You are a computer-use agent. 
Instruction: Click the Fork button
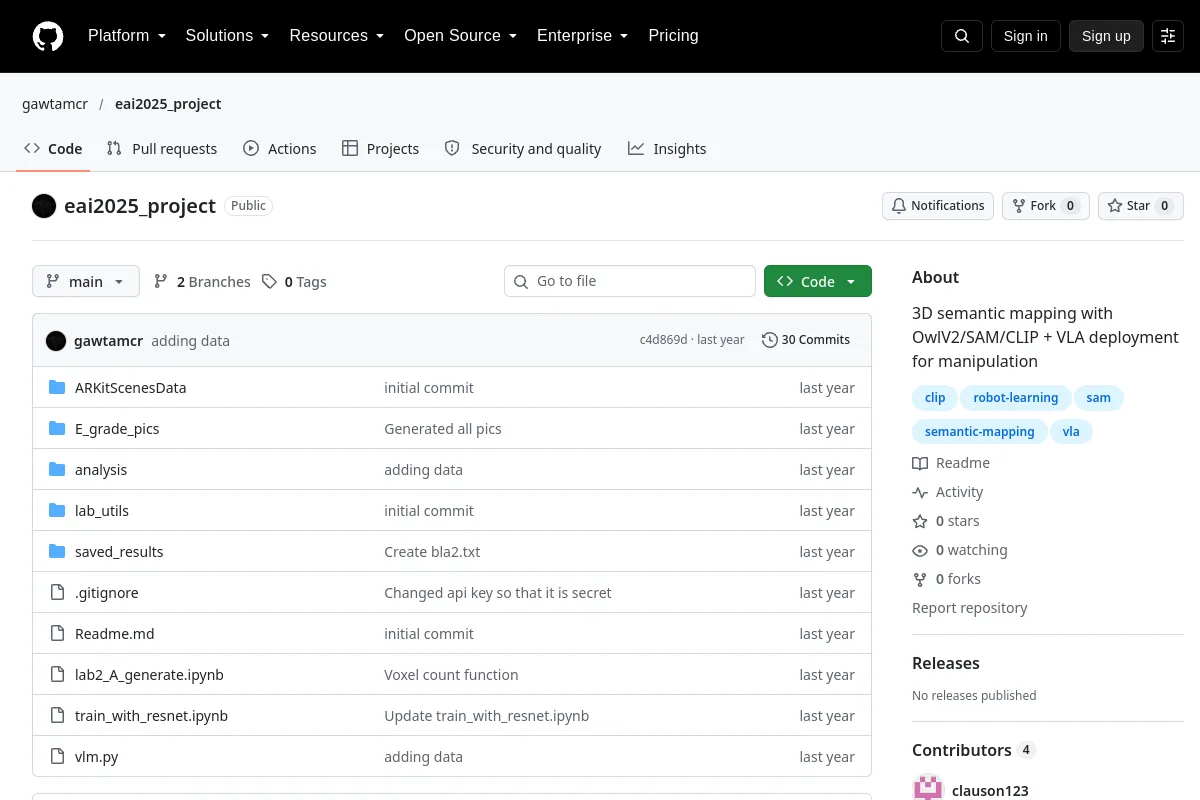[1046, 206]
